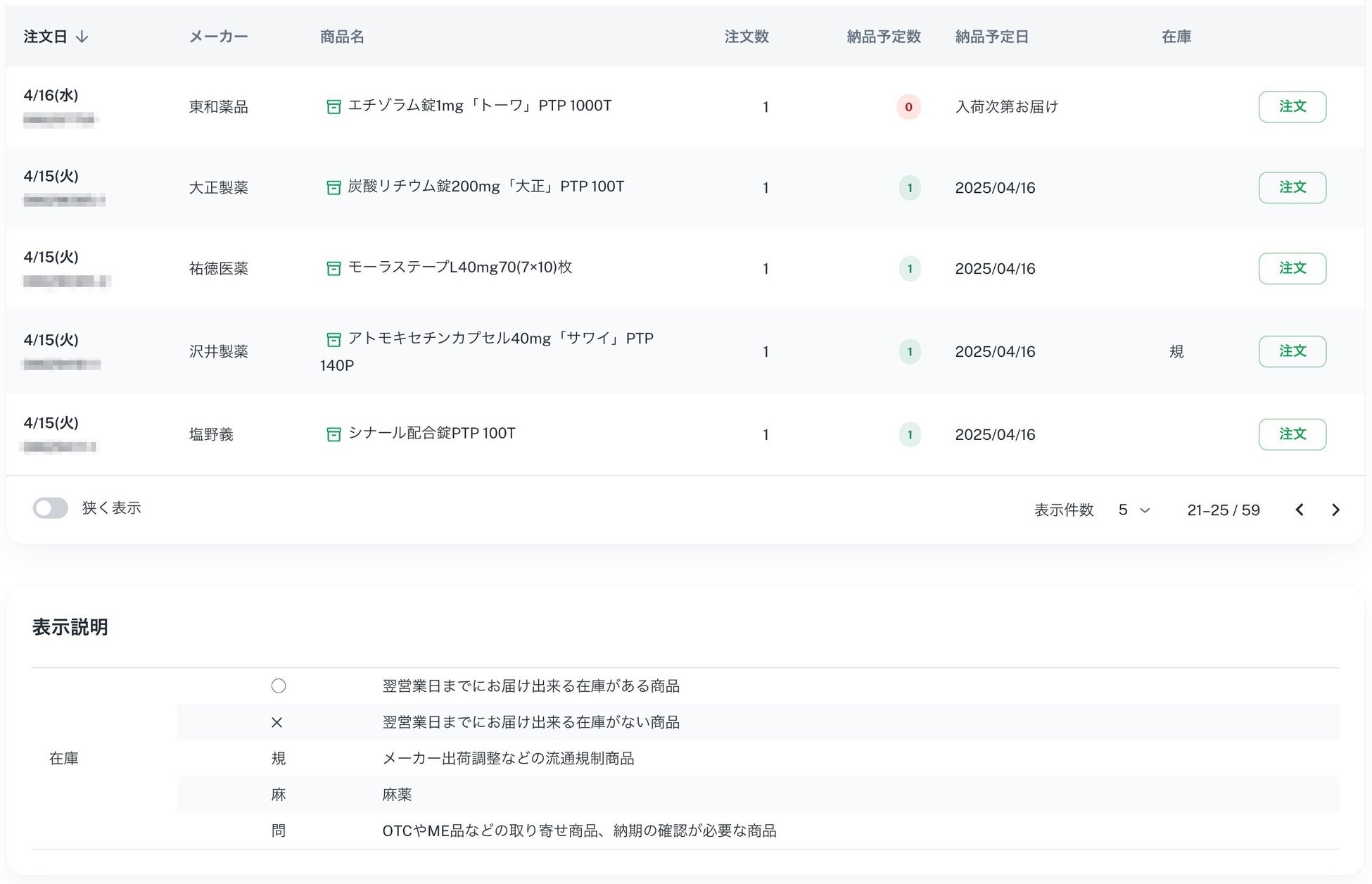Image resolution: width=1372 pixels, height=884 pixels.
Task: Click the red 0 delivery count badge
Action: 908,107
